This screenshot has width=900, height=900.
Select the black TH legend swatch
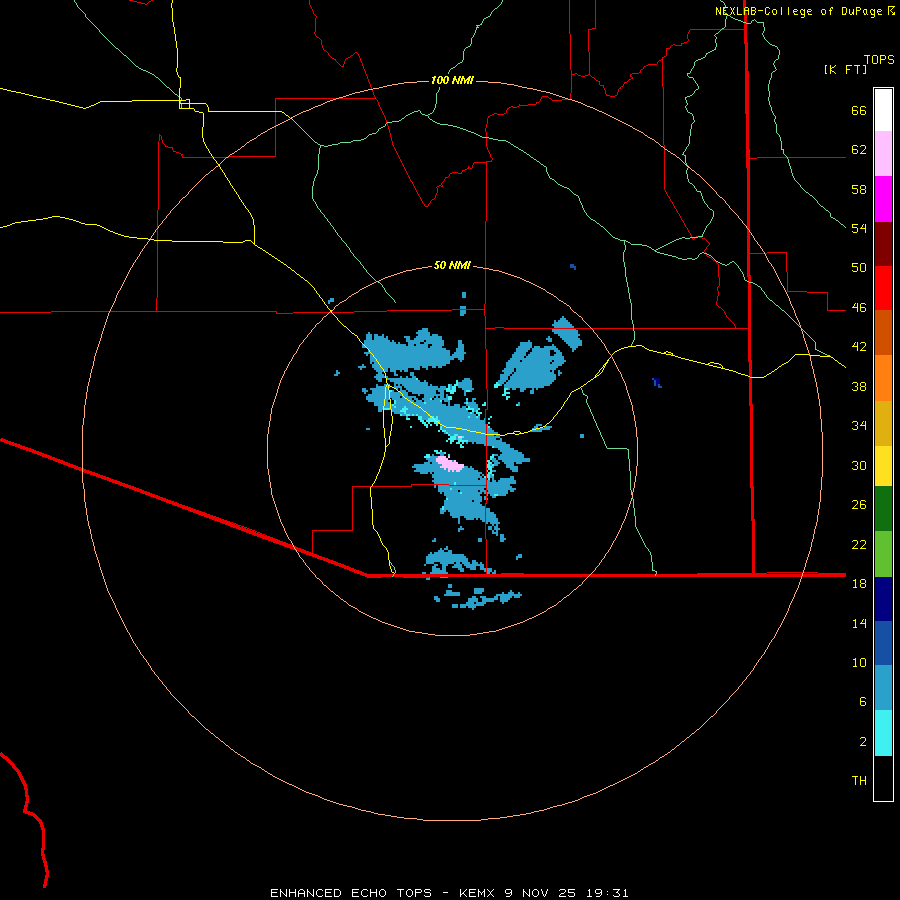pyautogui.click(x=883, y=778)
